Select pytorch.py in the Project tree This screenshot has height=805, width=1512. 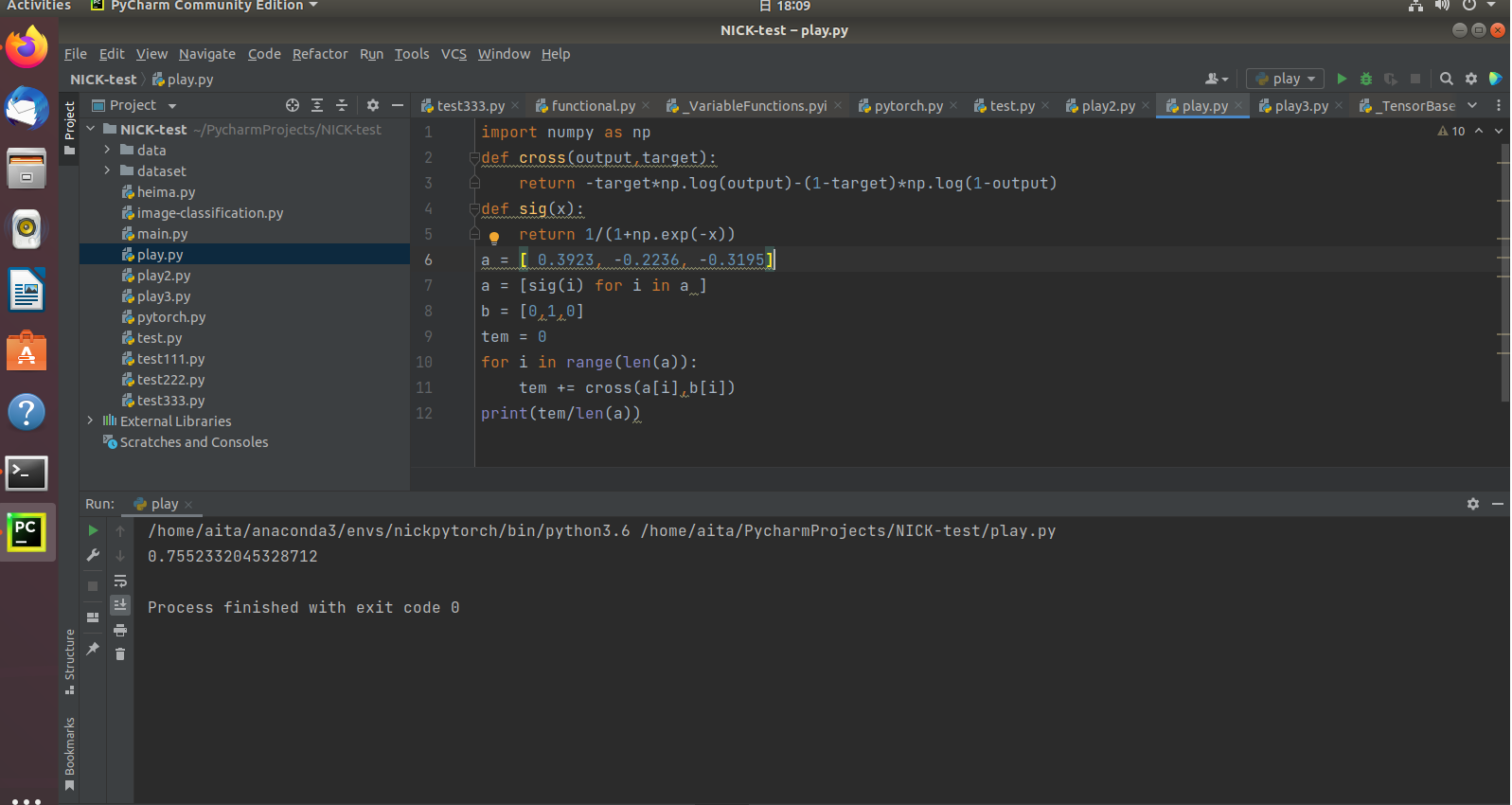pos(170,317)
